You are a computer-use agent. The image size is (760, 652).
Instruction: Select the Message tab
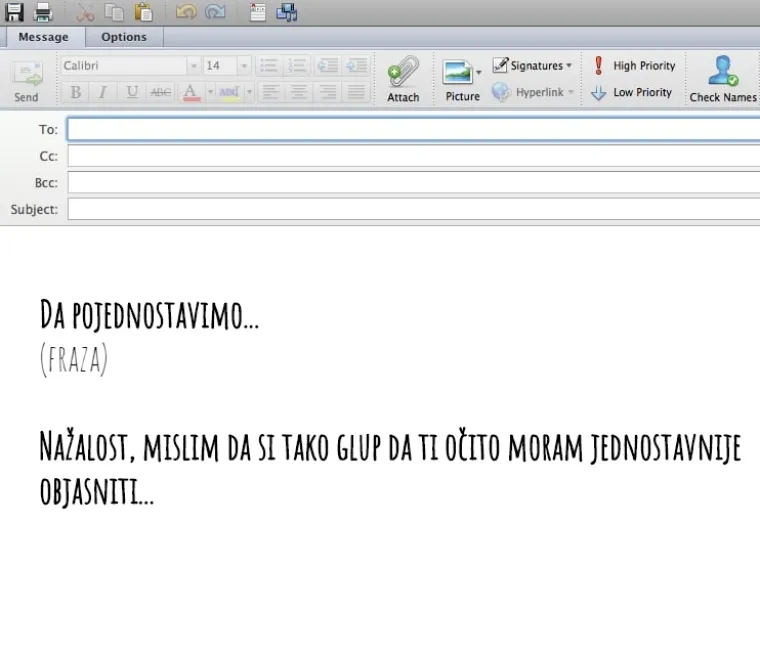click(43, 37)
